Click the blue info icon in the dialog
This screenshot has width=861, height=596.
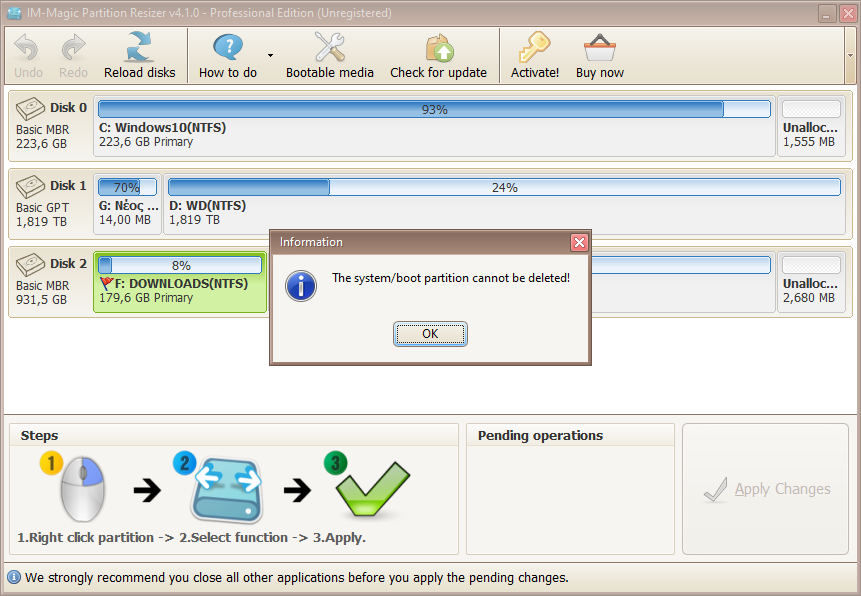pos(301,286)
